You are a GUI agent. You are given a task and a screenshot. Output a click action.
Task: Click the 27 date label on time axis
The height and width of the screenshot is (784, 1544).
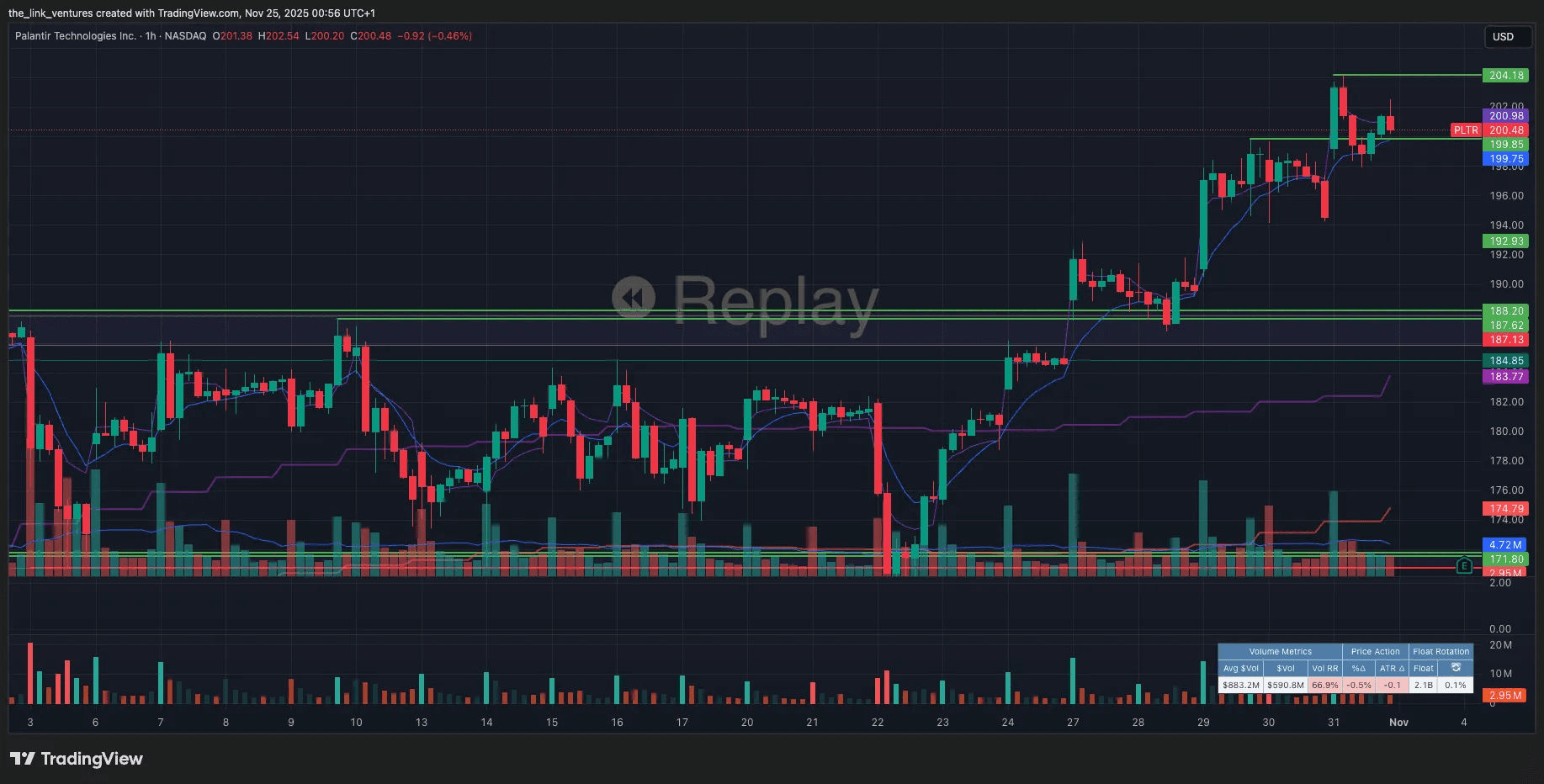[1073, 722]
